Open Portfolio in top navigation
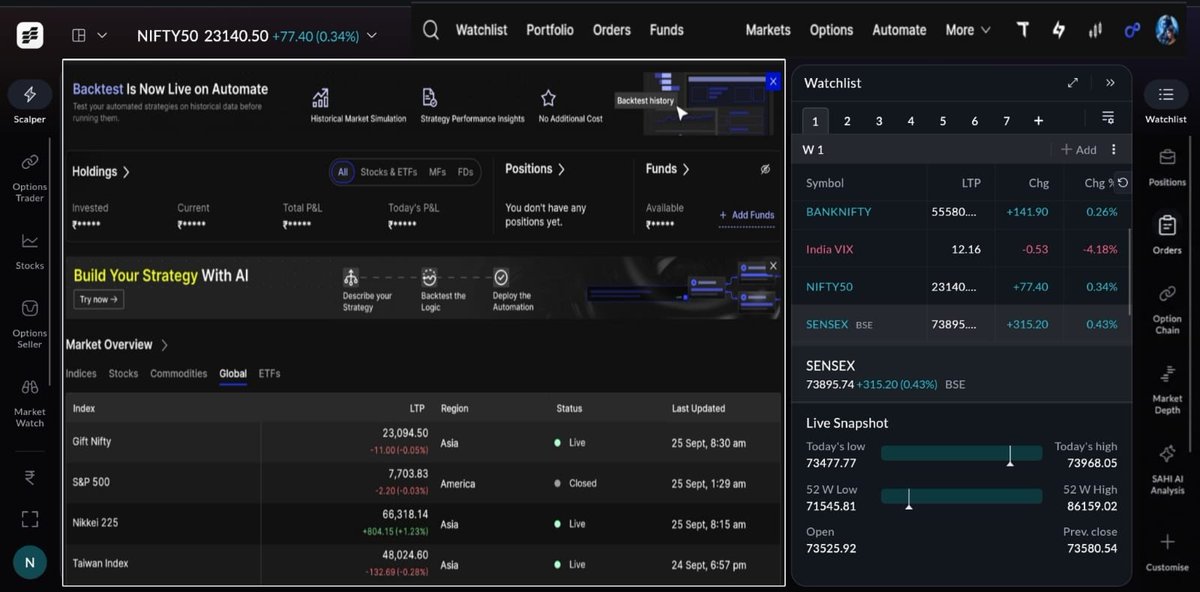The height and width of the screenshot is (592, 1200). pos(550,30)
